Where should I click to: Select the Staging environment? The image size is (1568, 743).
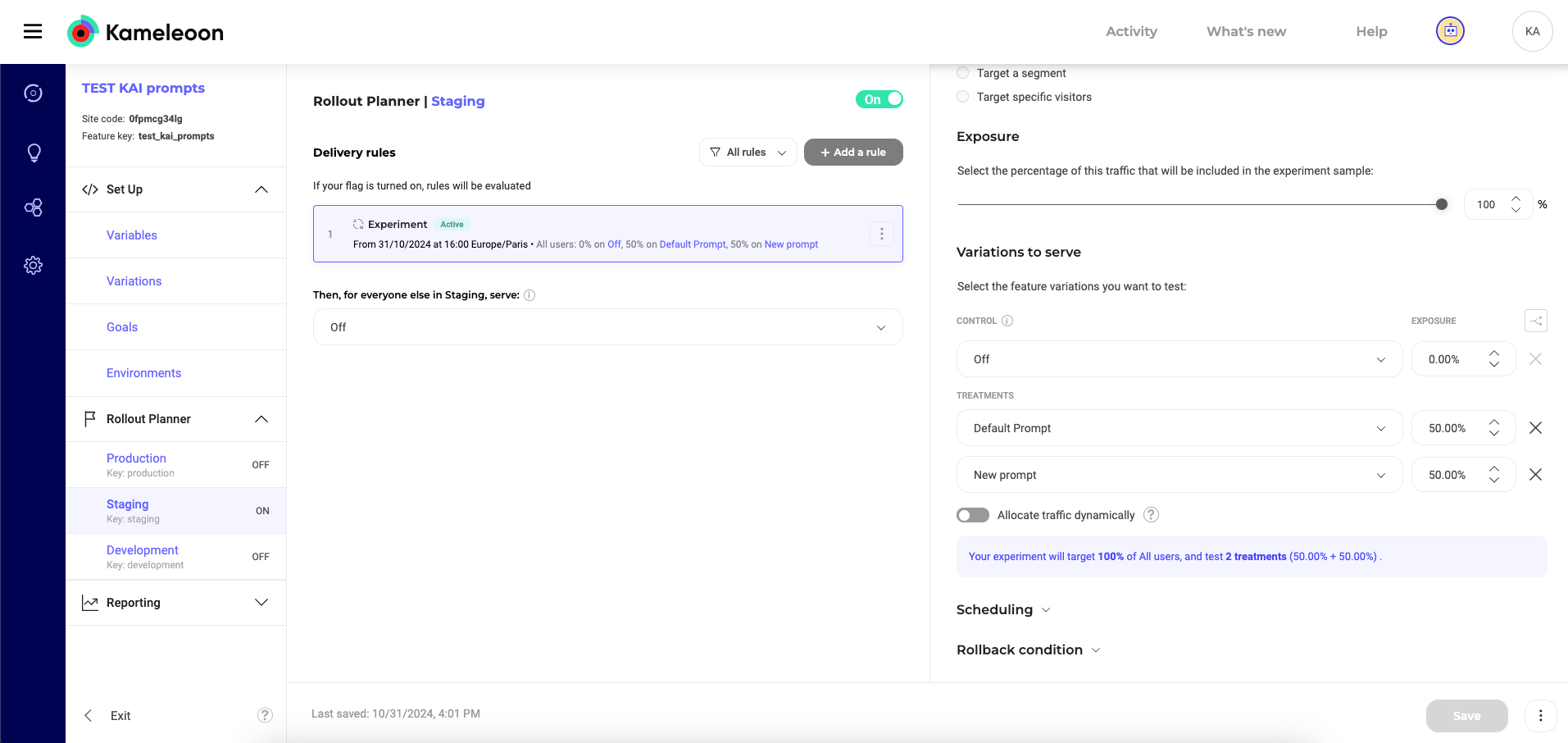pyautogui.click(x=176, y=511)
